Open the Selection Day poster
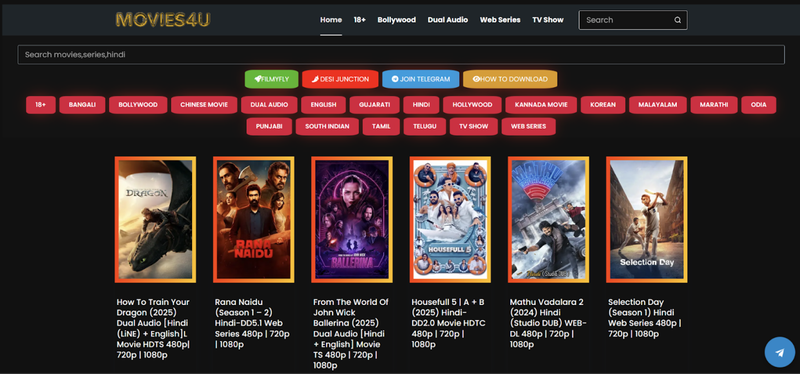This screenshot has width=800, height=374. 646,219
